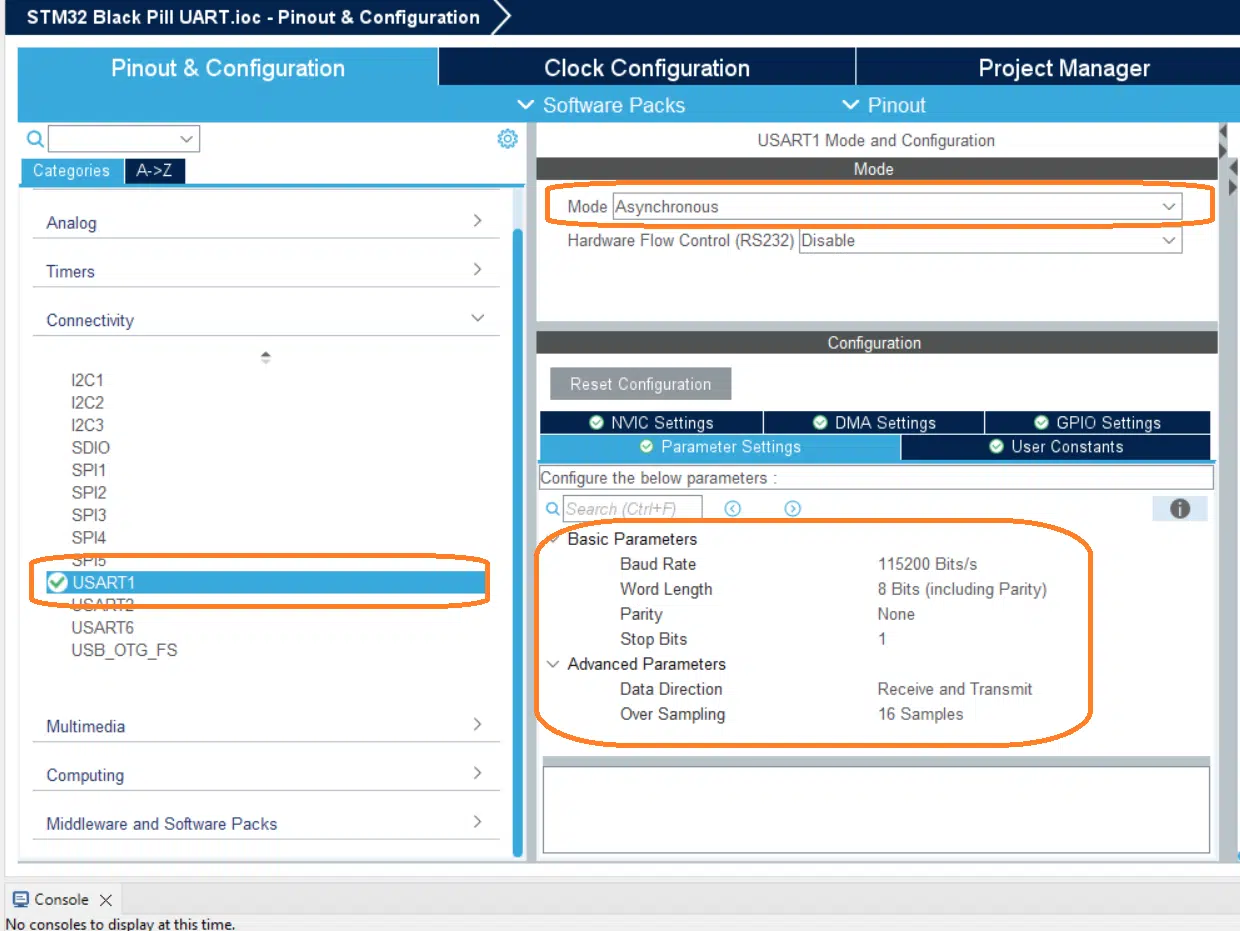
Task: Select SPI4 in the Connectivity list
Action: click(89, 538)
